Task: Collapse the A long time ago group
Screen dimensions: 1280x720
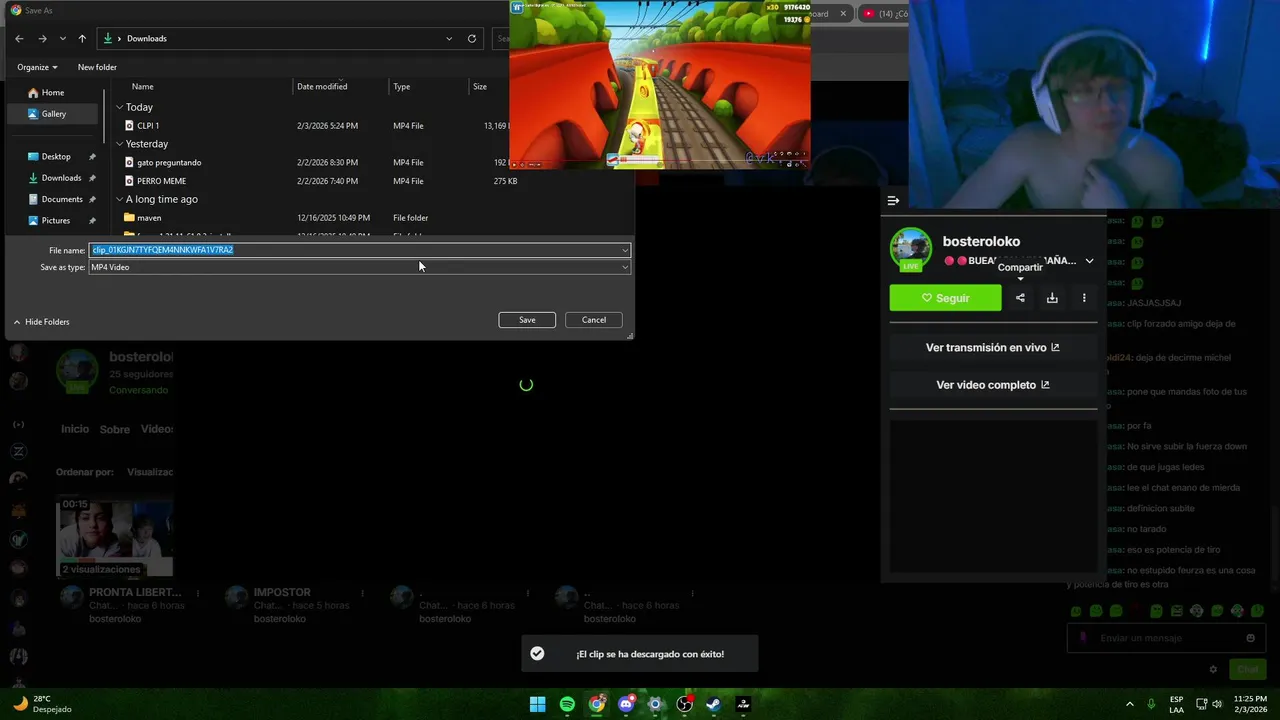Action: click(120, 199)
